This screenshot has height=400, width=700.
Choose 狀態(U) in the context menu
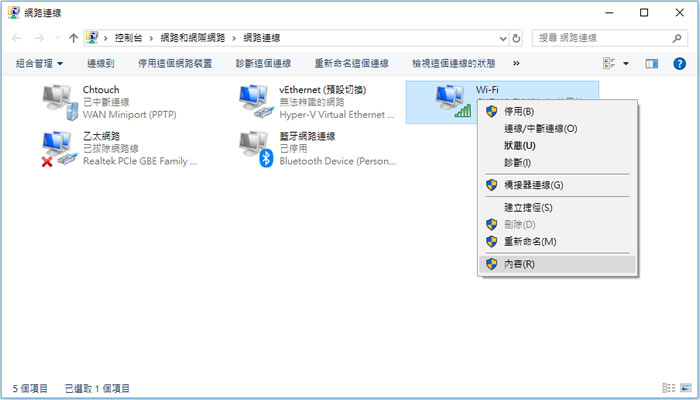pos(558,146)
